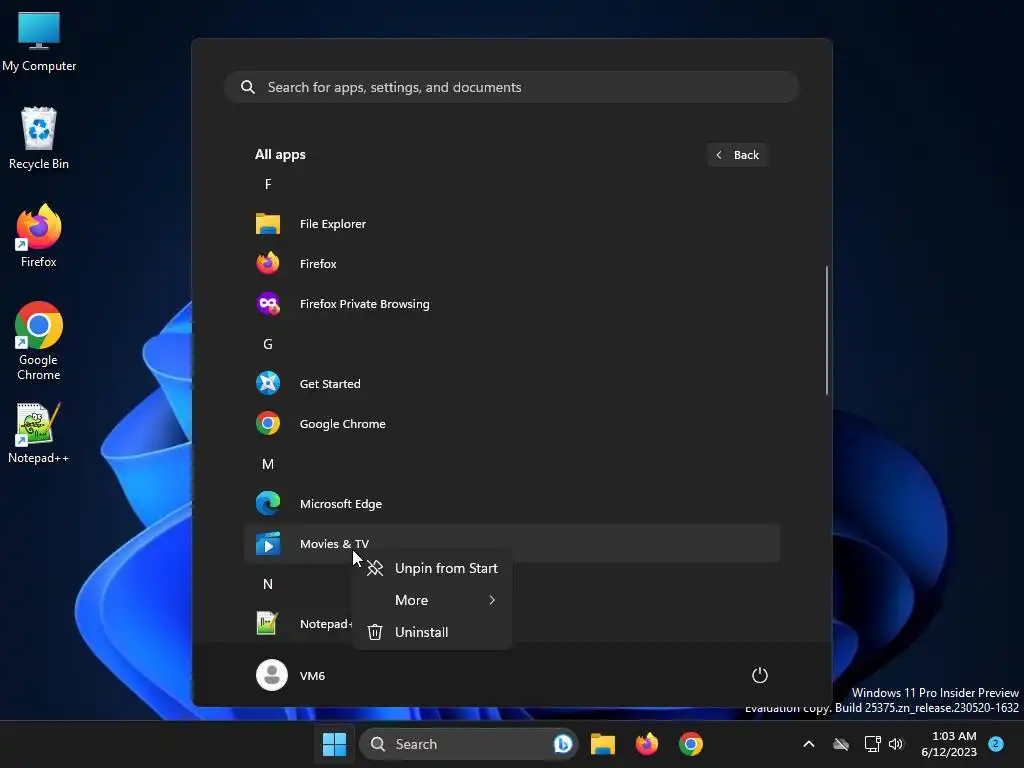
Task: Go back with the Back button
Action: (x=737, y=155)
